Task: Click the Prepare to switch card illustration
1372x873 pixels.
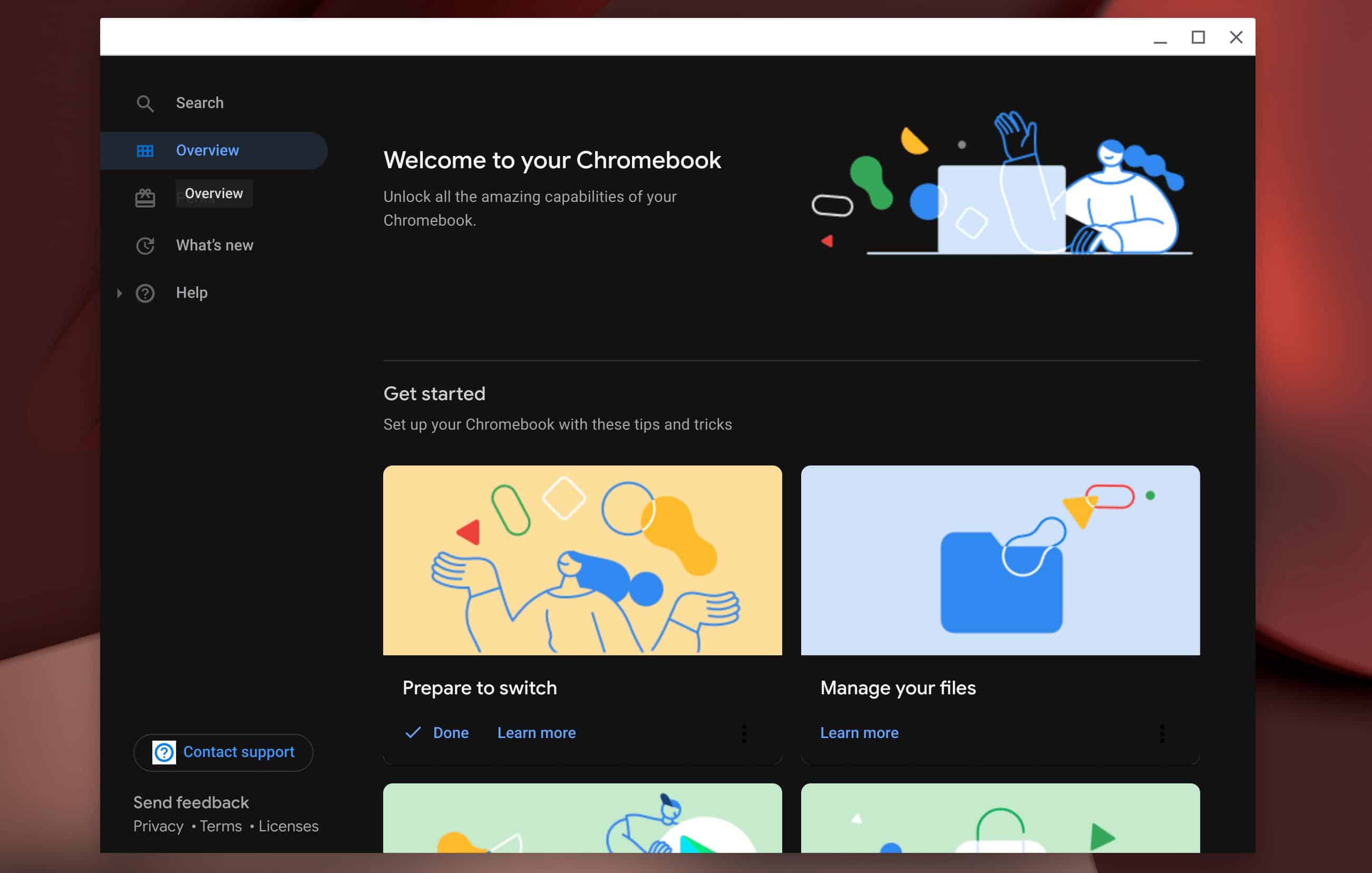Action: 582,560
